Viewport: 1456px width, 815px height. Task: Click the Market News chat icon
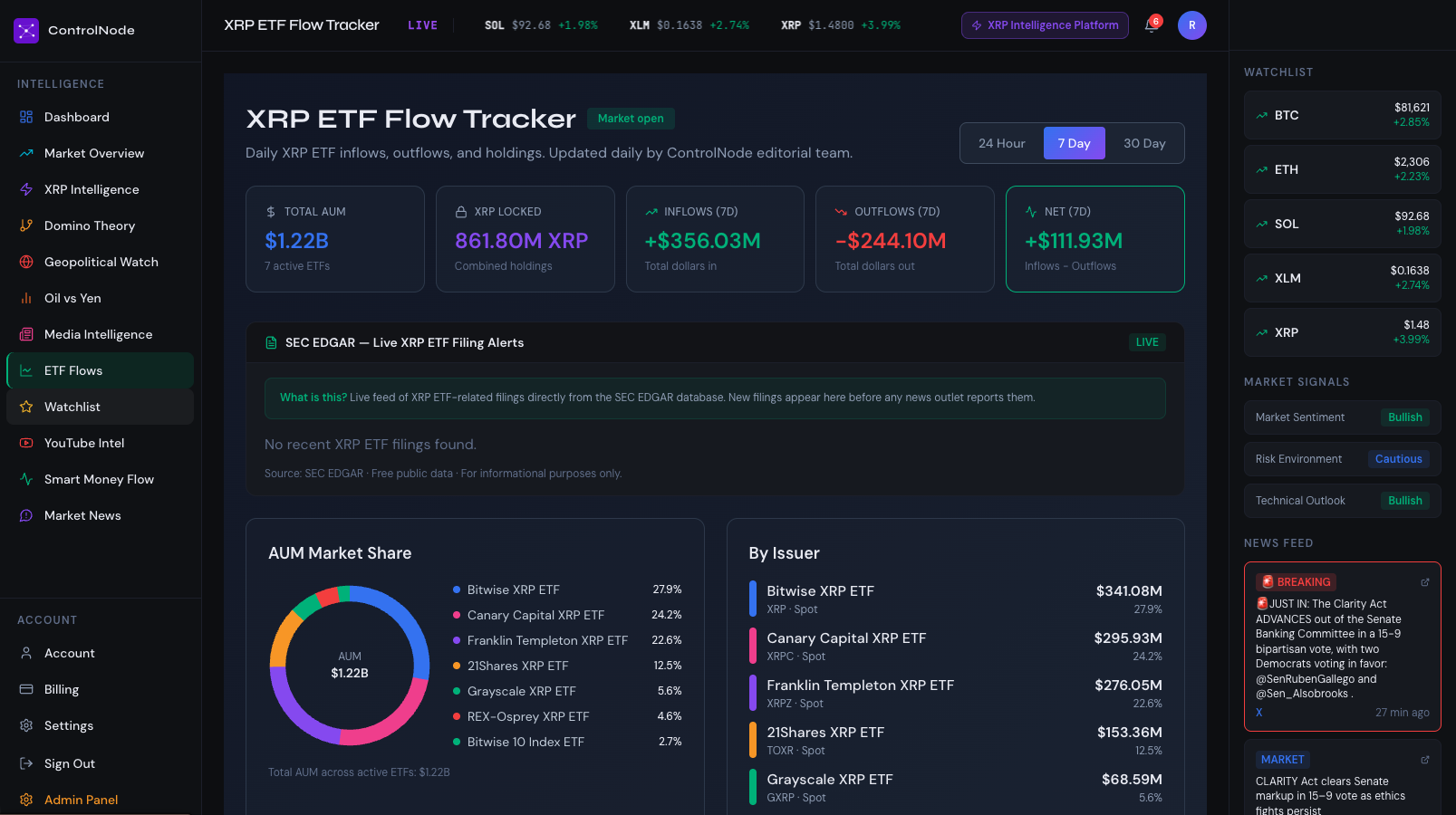tap(26, 515)
